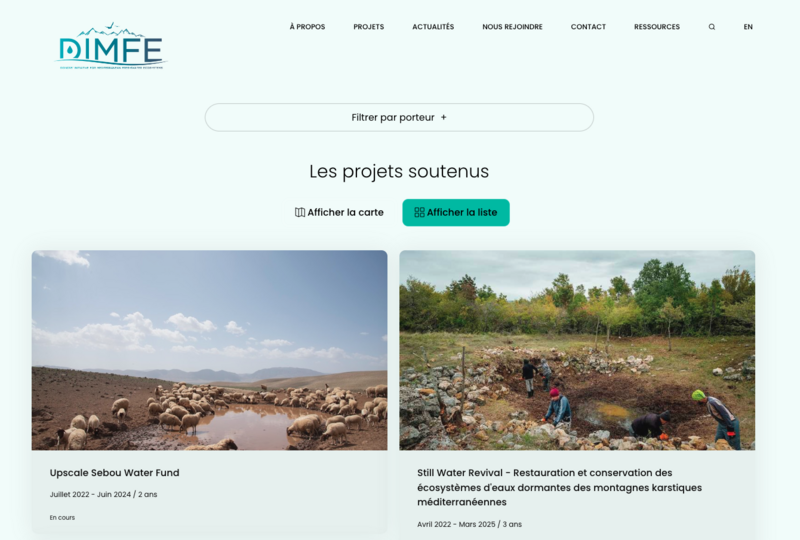Open the NOUS REJOINDRE page
Screen dimensions: 800x540
coord(512,27)
